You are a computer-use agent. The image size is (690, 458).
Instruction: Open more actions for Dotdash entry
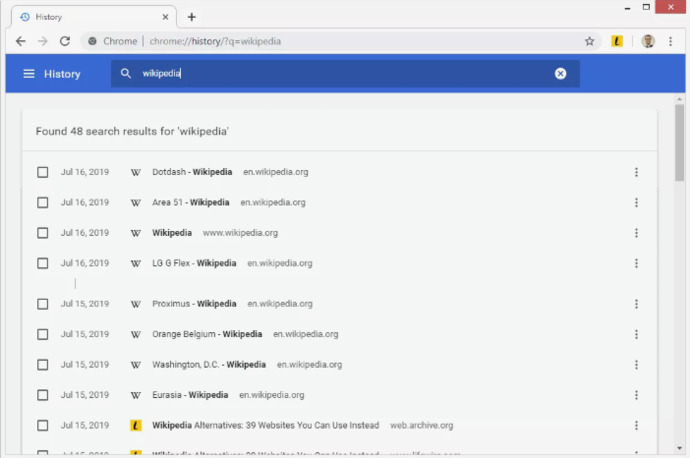pyautogui.click(x=636, y=172)
